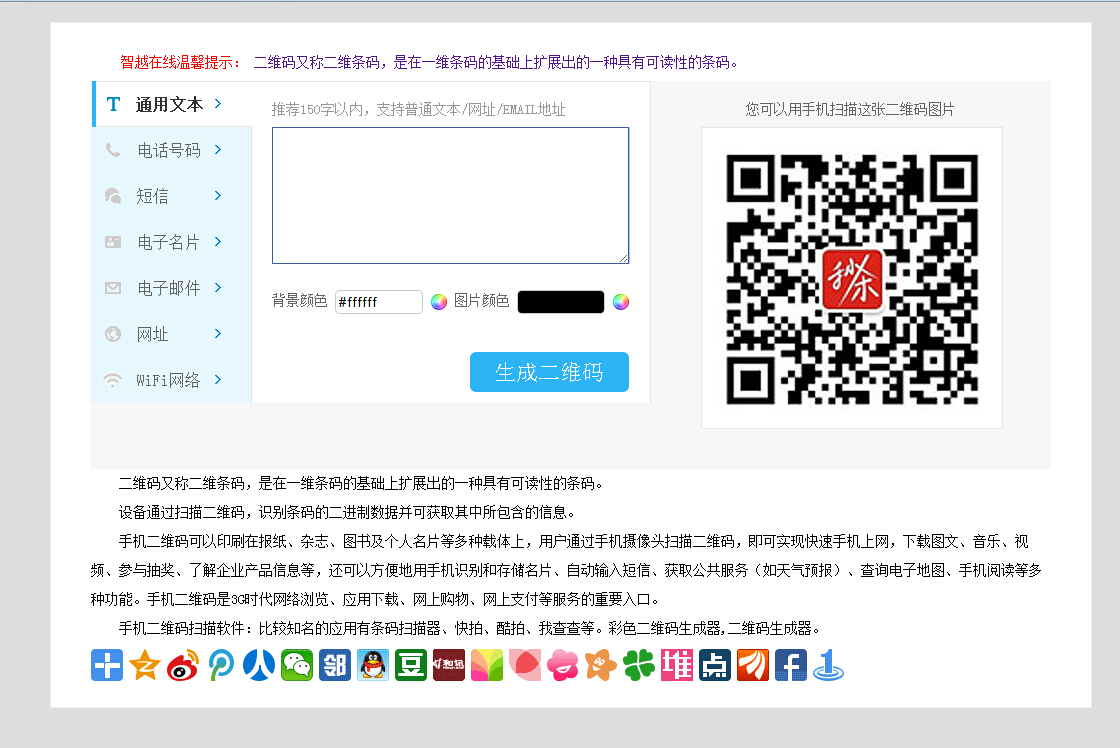Click the Douban share icon
This screenshot has width=1120, height=748.
(x=411, y=665)
